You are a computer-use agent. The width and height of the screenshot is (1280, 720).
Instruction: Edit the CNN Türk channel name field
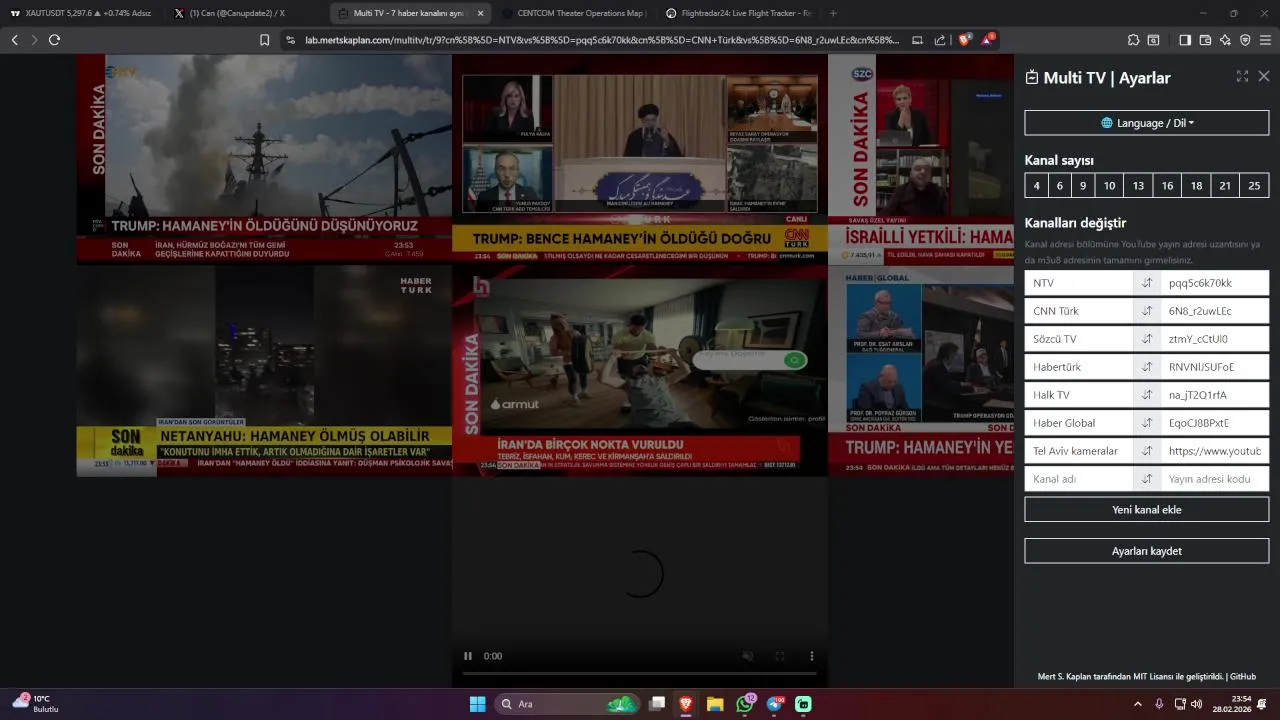pos(1079,311)
